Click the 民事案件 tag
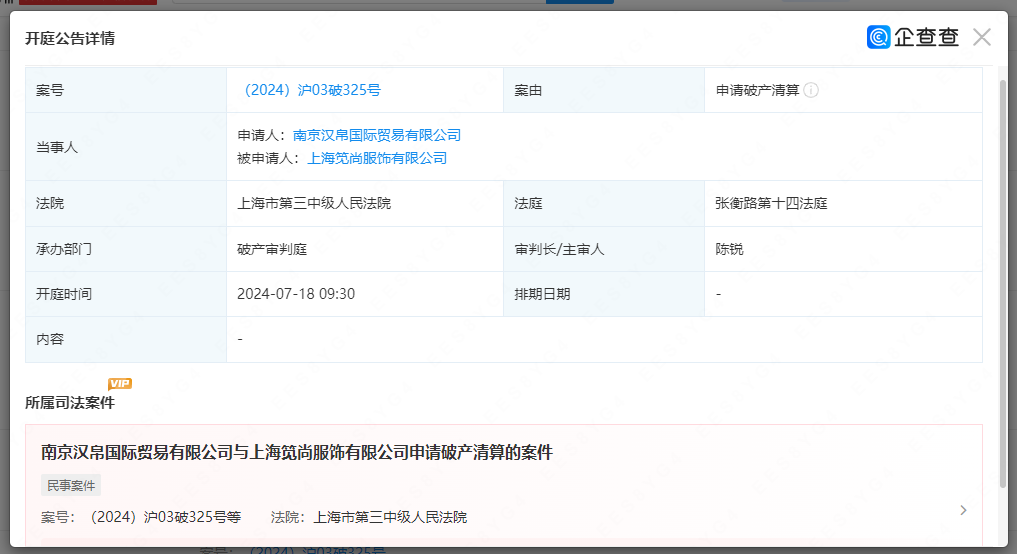The height and width of the screenshot is (554, 1017). coord(71,485)
